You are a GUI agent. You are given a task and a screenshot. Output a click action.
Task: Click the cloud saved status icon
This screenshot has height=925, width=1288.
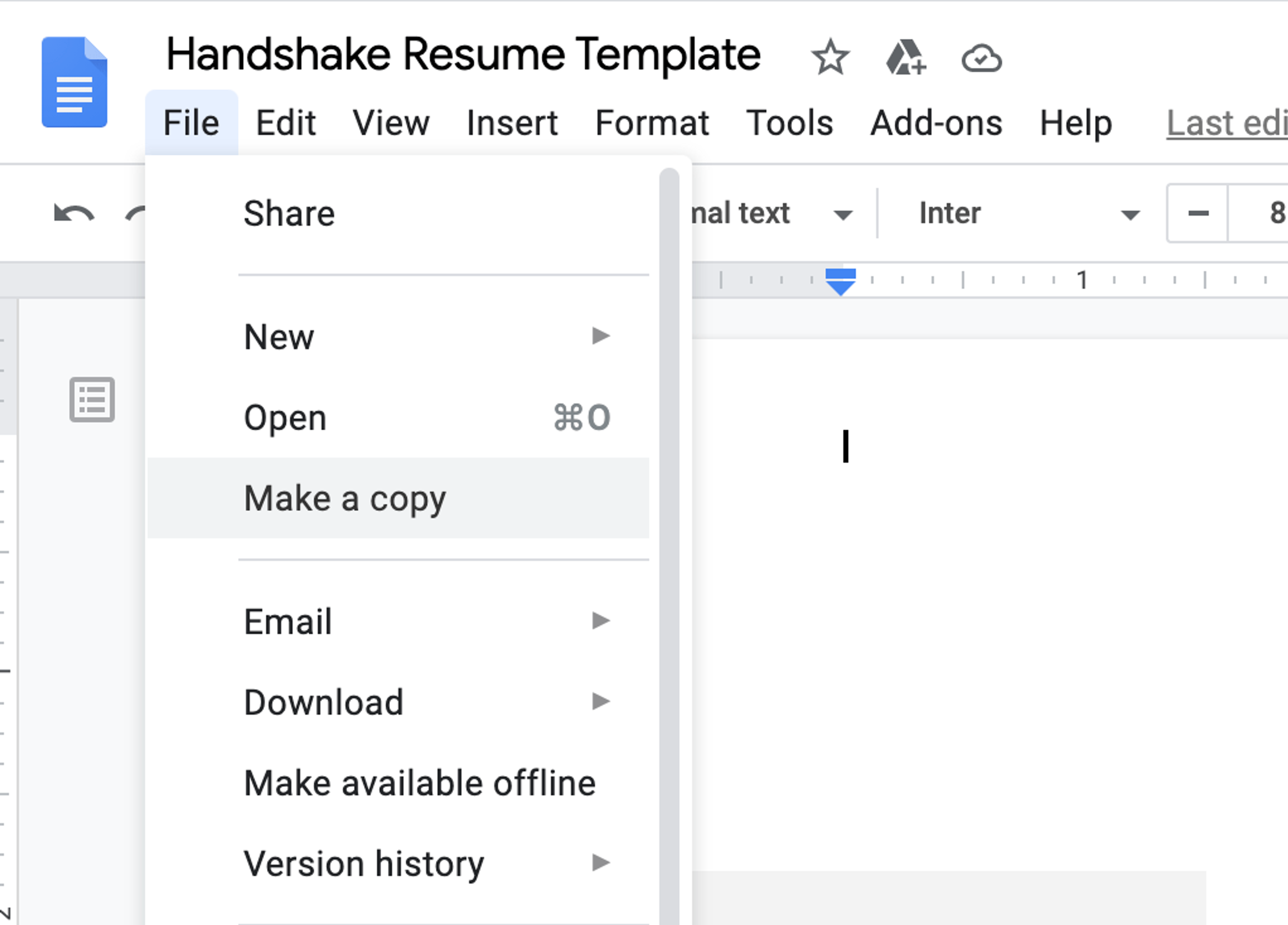click(981, 58)
